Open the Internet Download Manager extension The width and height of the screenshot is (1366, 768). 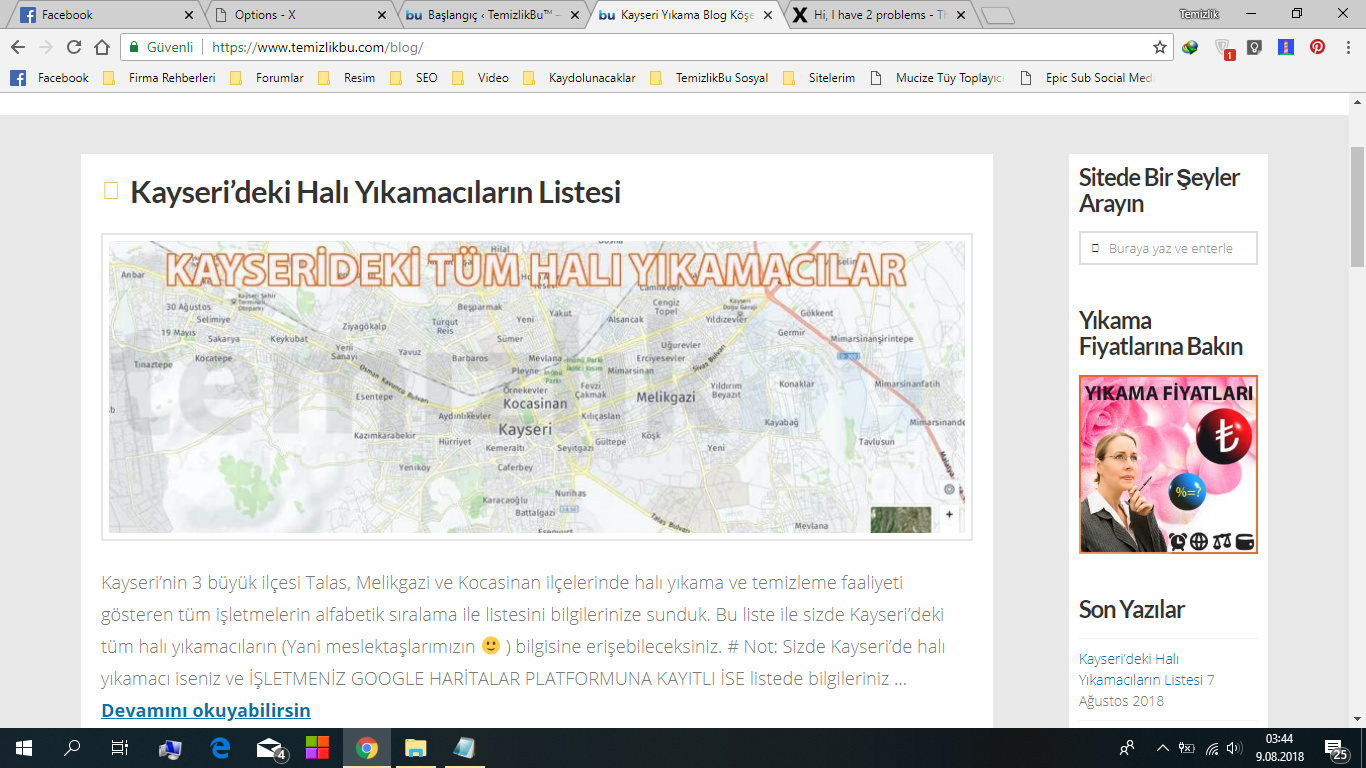pyautogui.click(x=1190, y=47)
